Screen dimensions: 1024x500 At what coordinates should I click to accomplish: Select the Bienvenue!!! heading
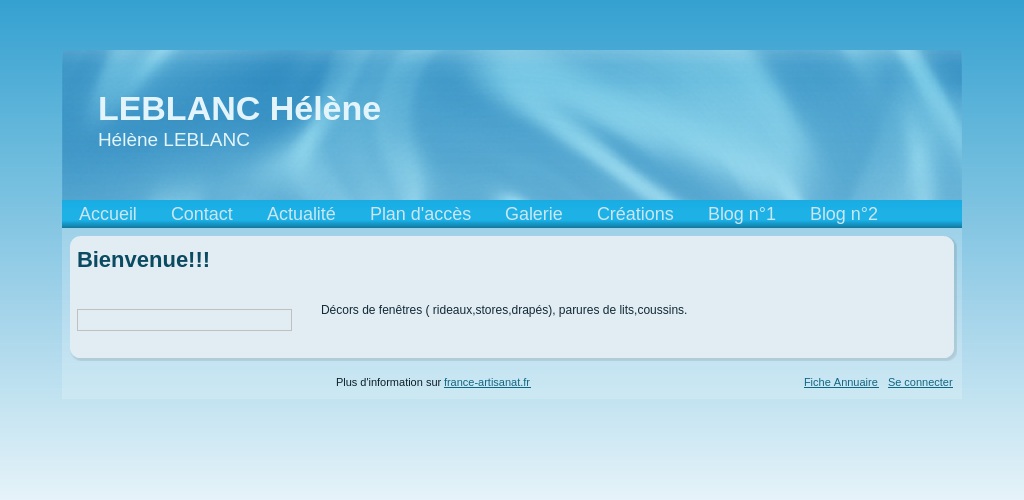[x=144, y=260]
